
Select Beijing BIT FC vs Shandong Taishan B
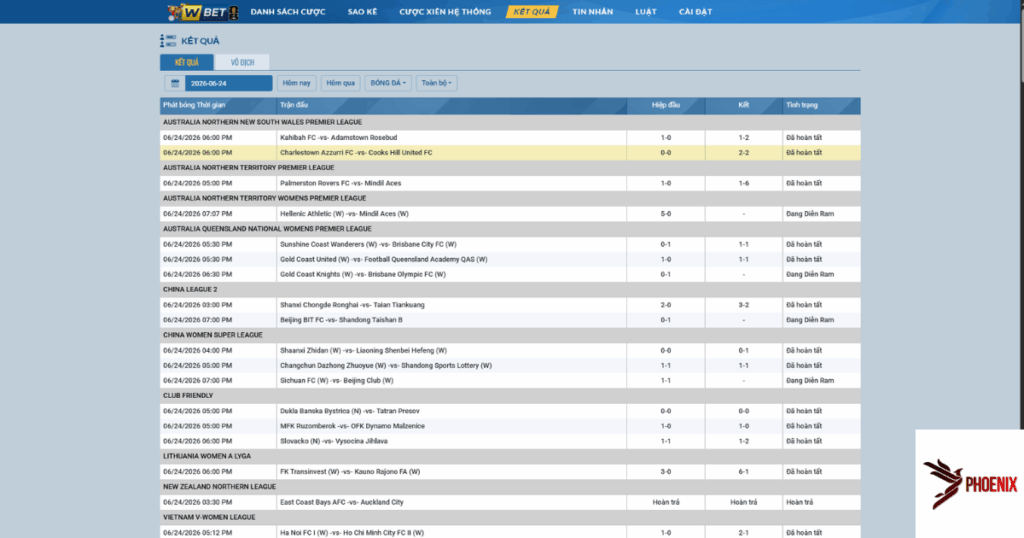pyautogui.click(x=510, y=320)
